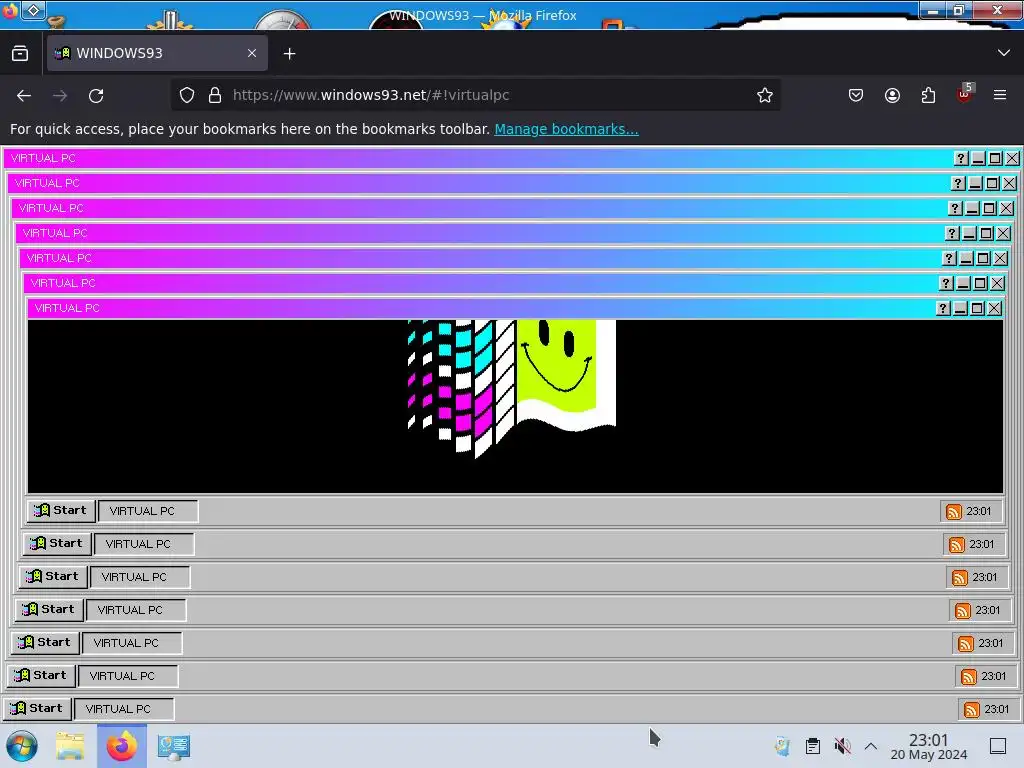Open Firefox View tab list icon
Image resolution: width=1024 pixels, height=768 pixels.
click(20, 54)
